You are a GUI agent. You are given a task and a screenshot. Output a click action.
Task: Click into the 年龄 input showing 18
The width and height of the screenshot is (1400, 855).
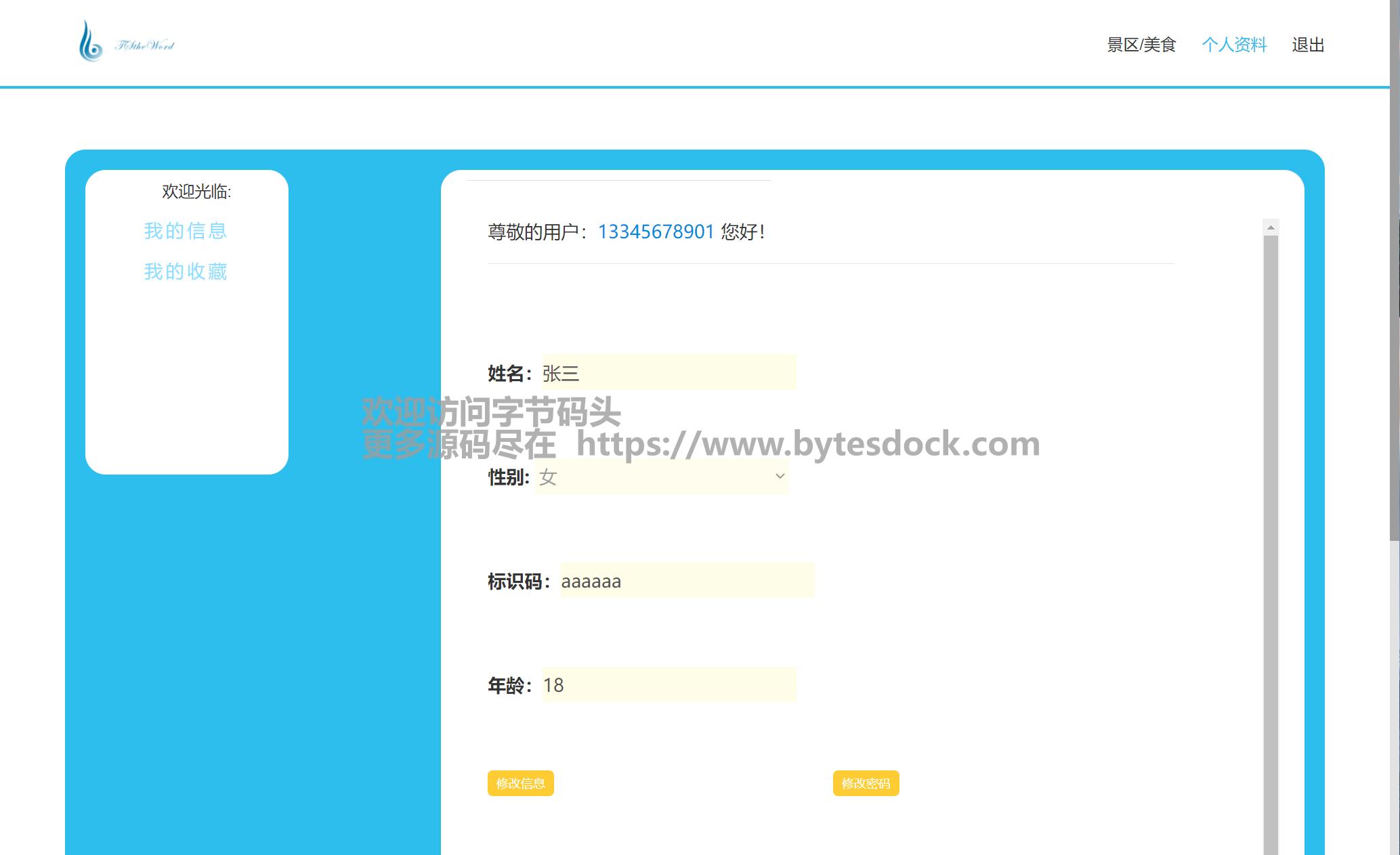pos(669,685)
